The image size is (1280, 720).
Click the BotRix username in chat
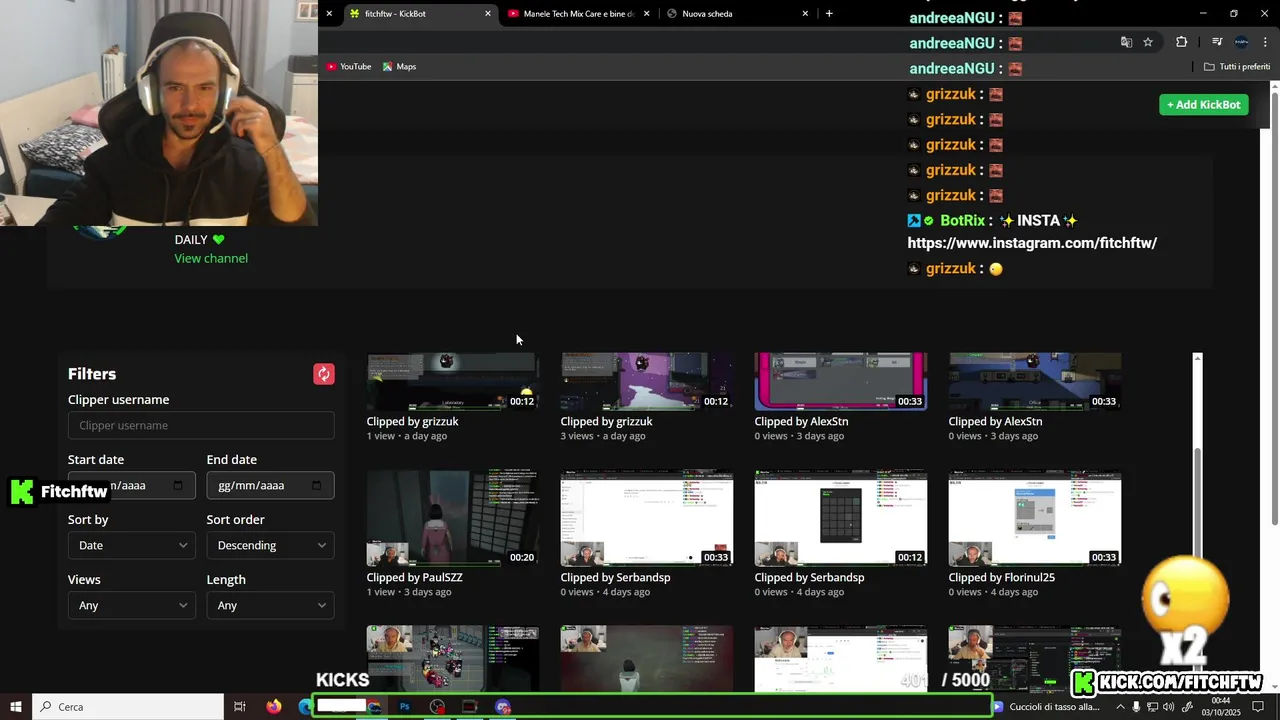pos(962,220)
